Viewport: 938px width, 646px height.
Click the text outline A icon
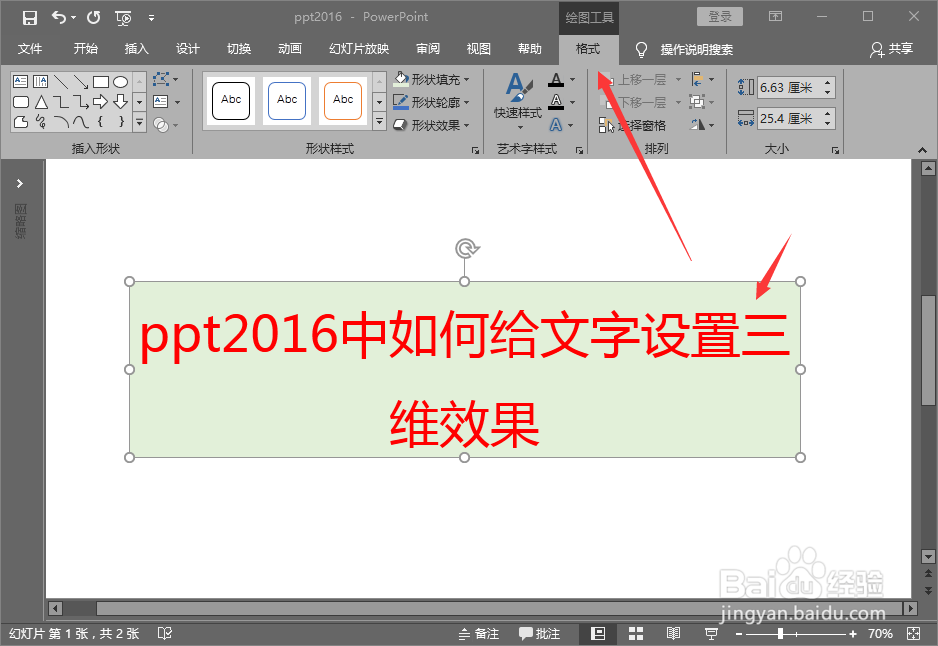[556, 102]
